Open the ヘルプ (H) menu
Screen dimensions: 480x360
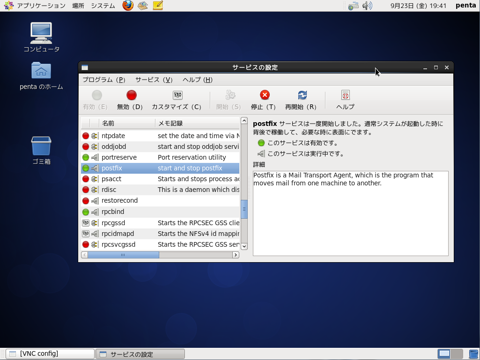click(x=197, y=80)
